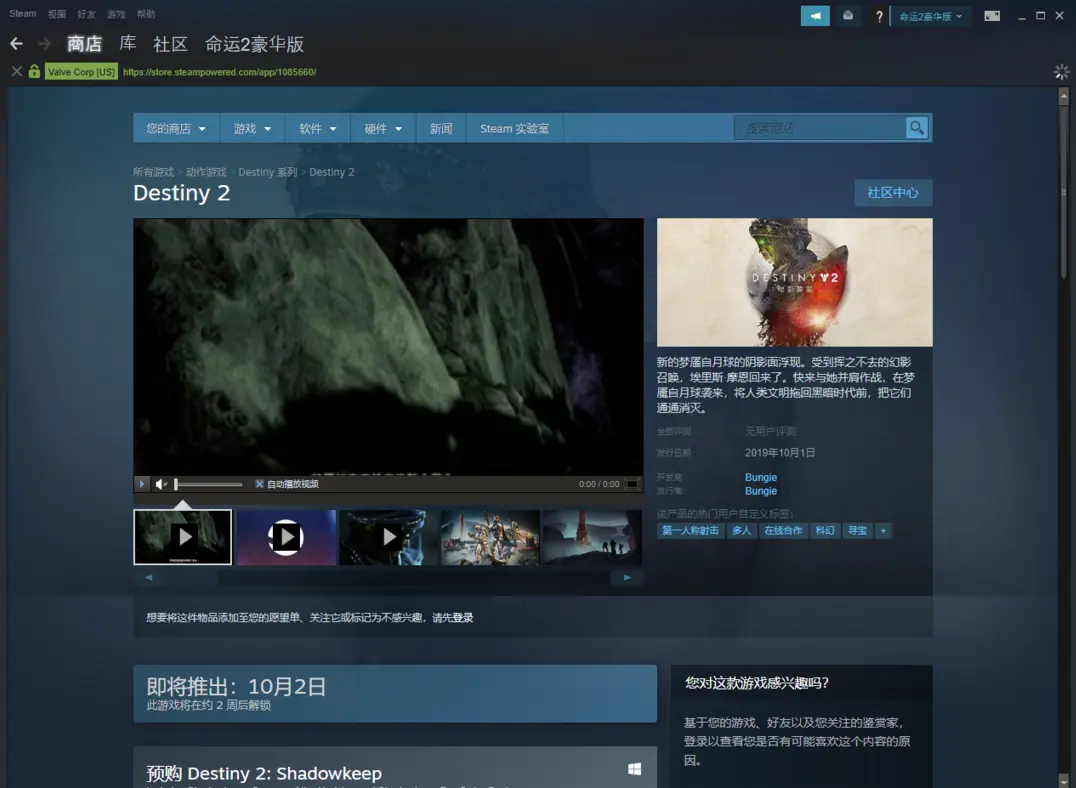This screenshot has height=788, width=1076.
Task: Play the video with the player play button
Action: (142, 484)
